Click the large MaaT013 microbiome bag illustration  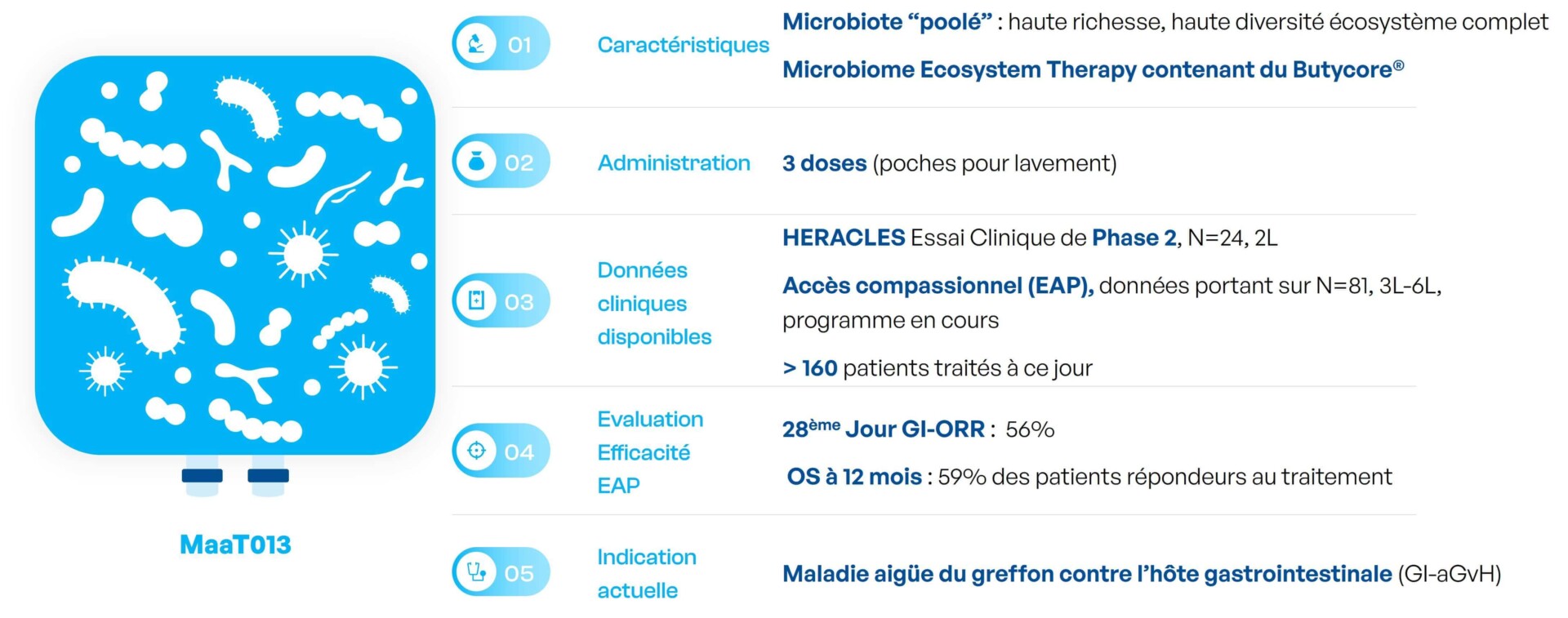(x=235, y=256)
